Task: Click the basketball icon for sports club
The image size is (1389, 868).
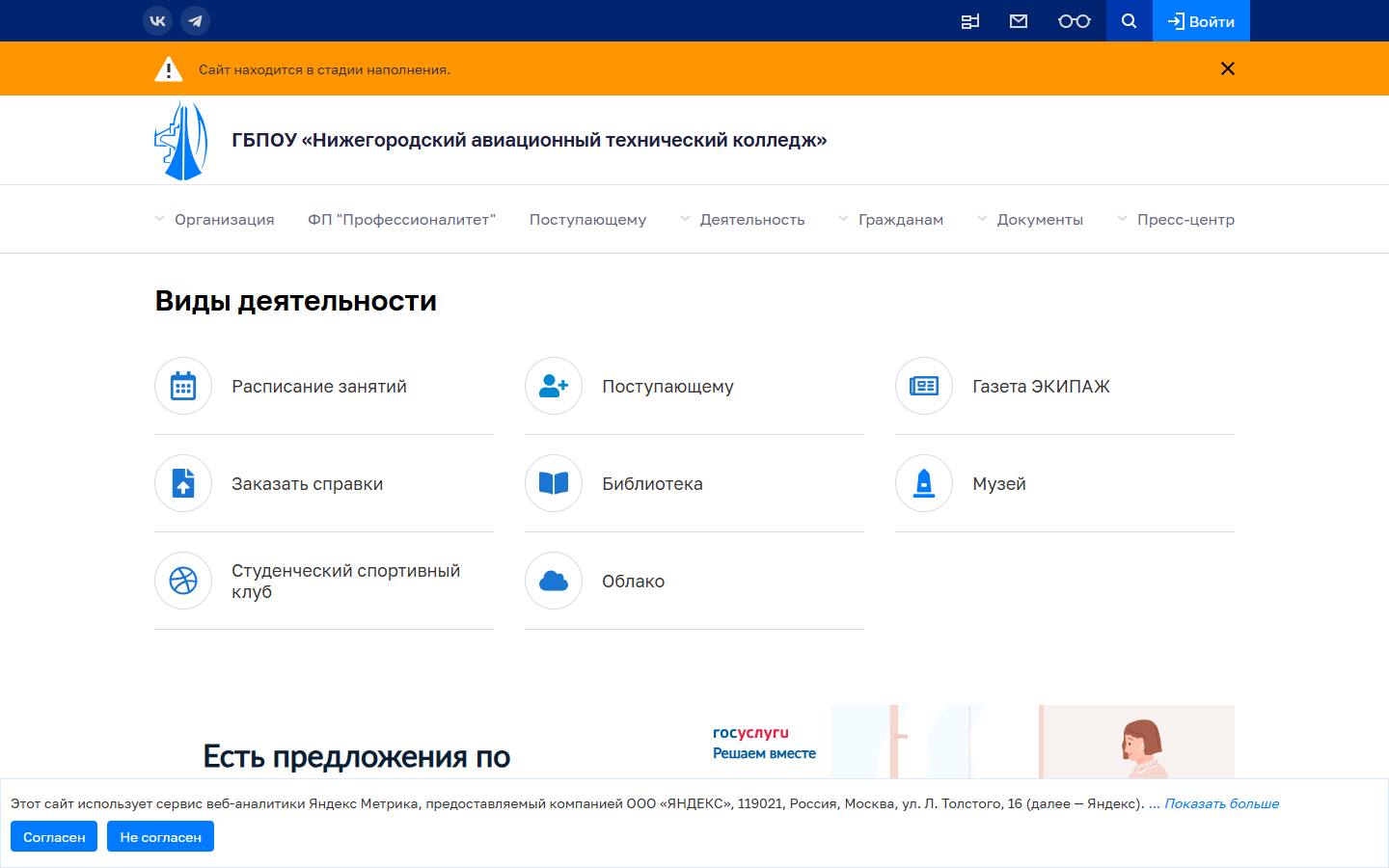Action: (x=183, y=581)
